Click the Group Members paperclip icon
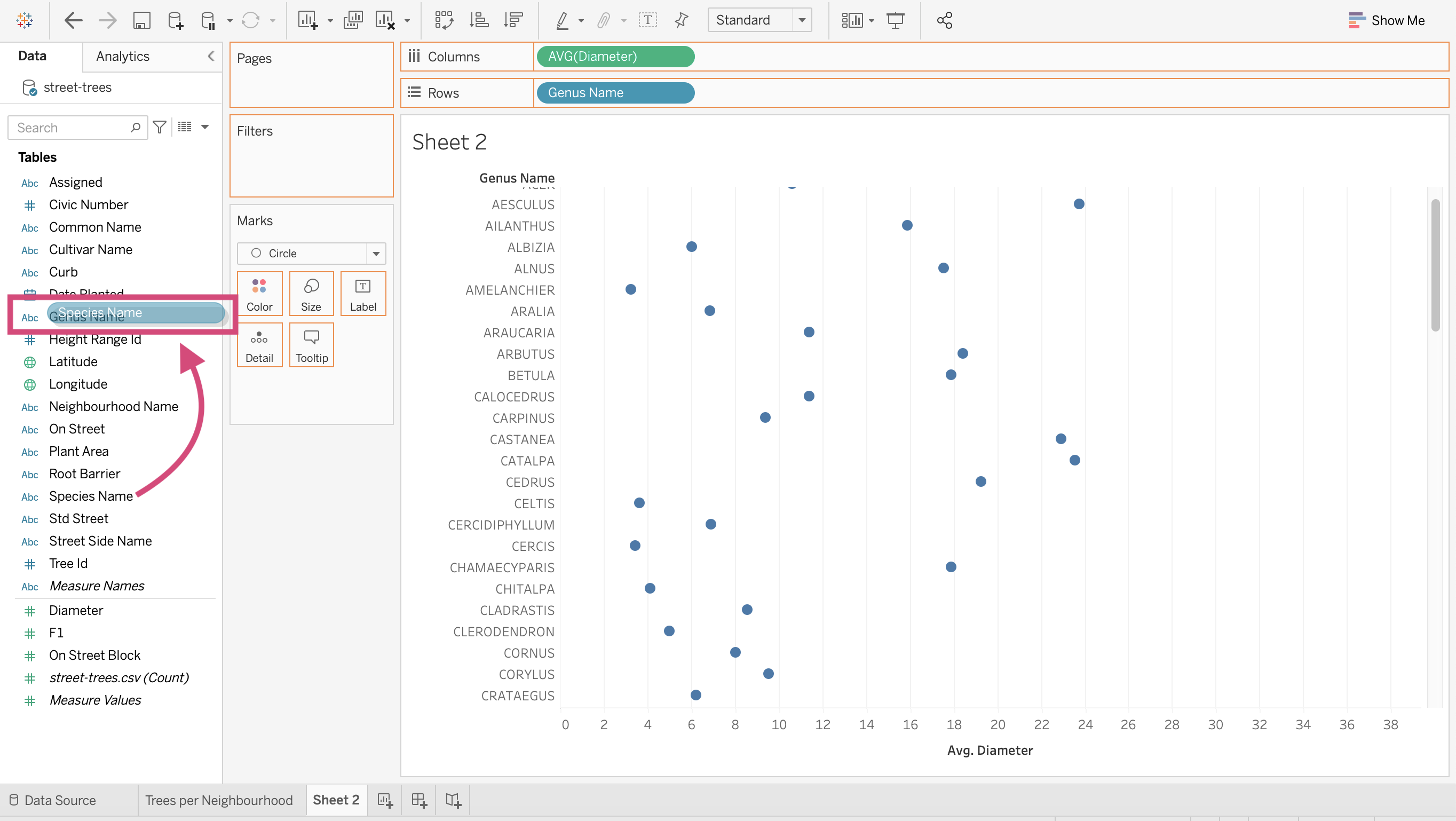 (604, 20)
